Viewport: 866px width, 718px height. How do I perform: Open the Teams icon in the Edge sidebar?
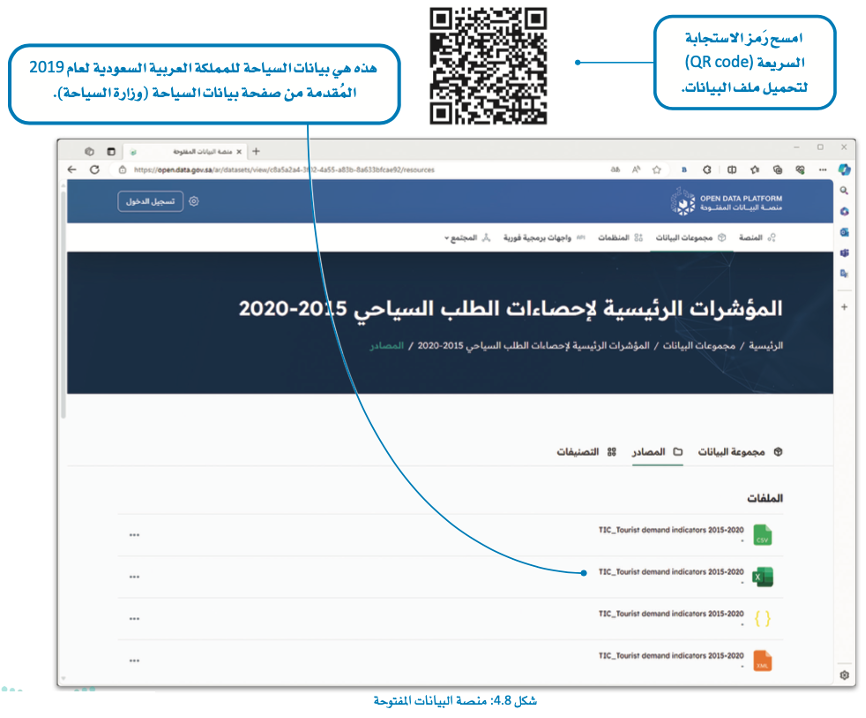click(x=844, y=253)
